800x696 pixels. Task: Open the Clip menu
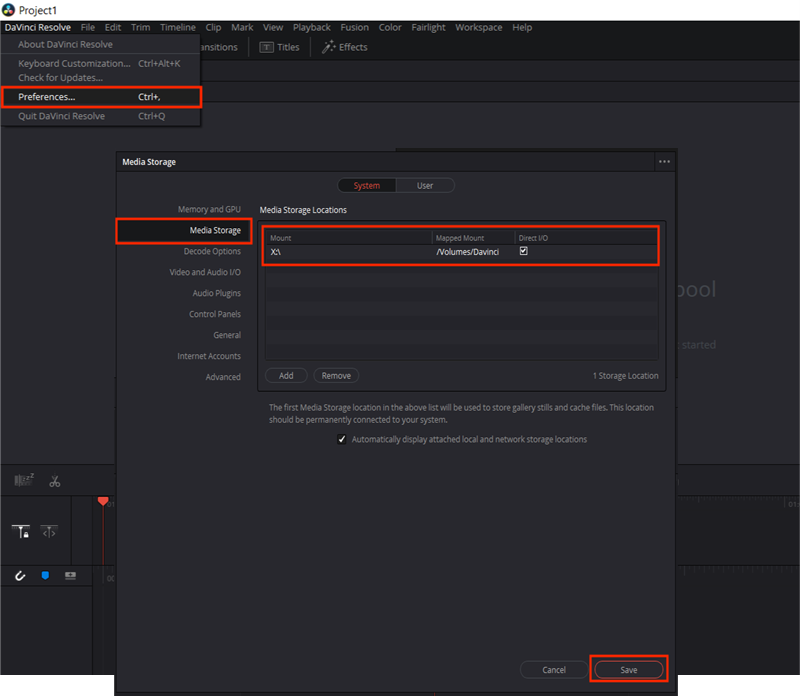point(213,28)
